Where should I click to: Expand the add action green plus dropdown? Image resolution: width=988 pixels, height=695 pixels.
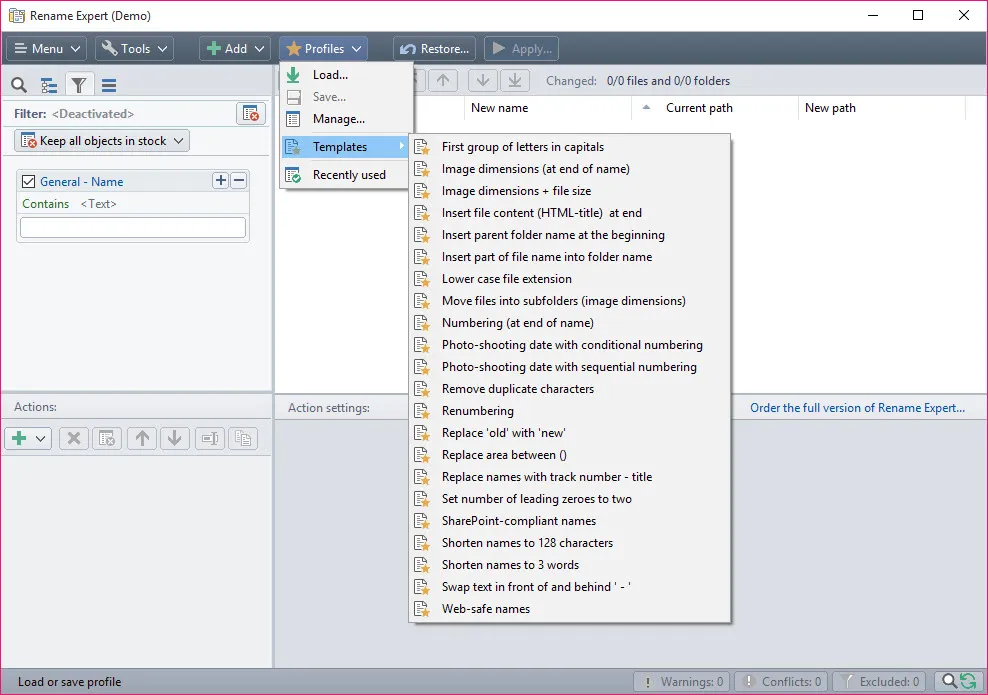click(x=28, y=439)
